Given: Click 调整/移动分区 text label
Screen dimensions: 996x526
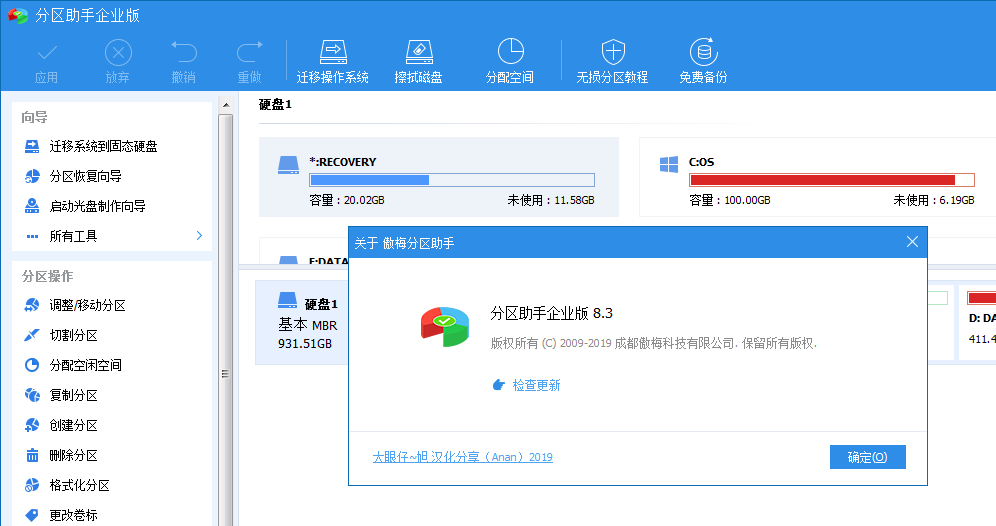Looking at the screenshot, I should click(x=88, y=306).
